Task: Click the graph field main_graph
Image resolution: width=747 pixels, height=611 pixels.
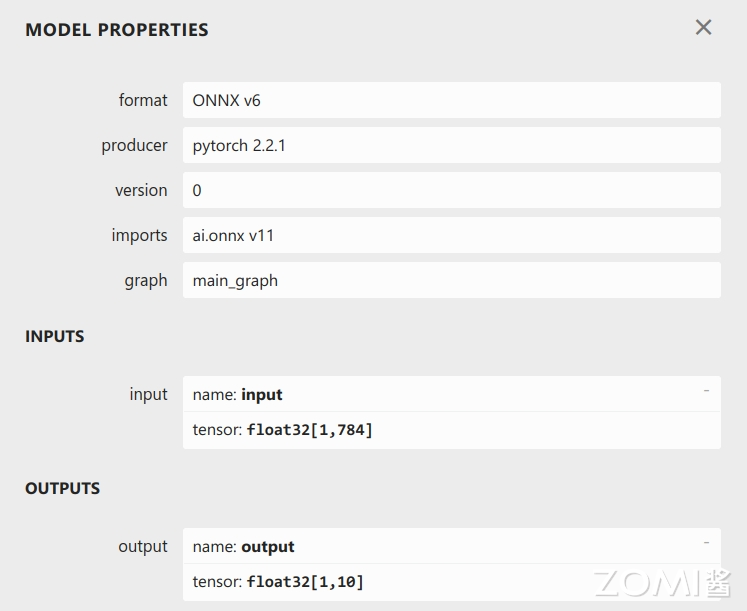Action: click(451, 280)
